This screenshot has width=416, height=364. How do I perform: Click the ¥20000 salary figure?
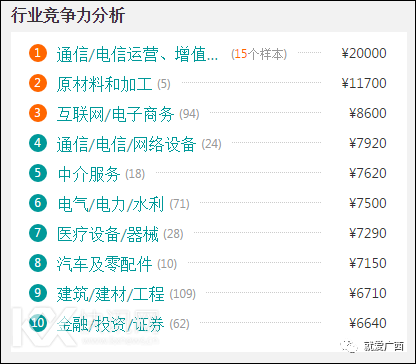(x=364, y=54)
